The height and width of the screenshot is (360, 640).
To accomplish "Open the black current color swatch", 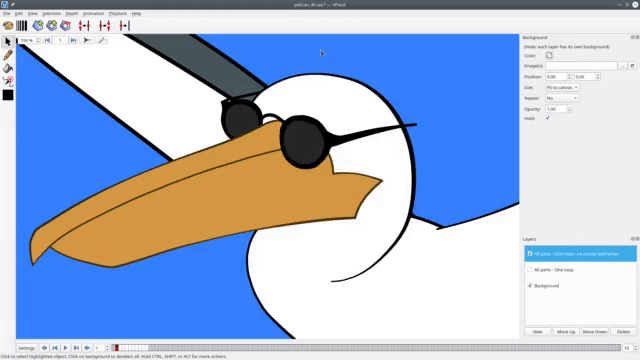I will pyautogui.click(x=8, y=95).
